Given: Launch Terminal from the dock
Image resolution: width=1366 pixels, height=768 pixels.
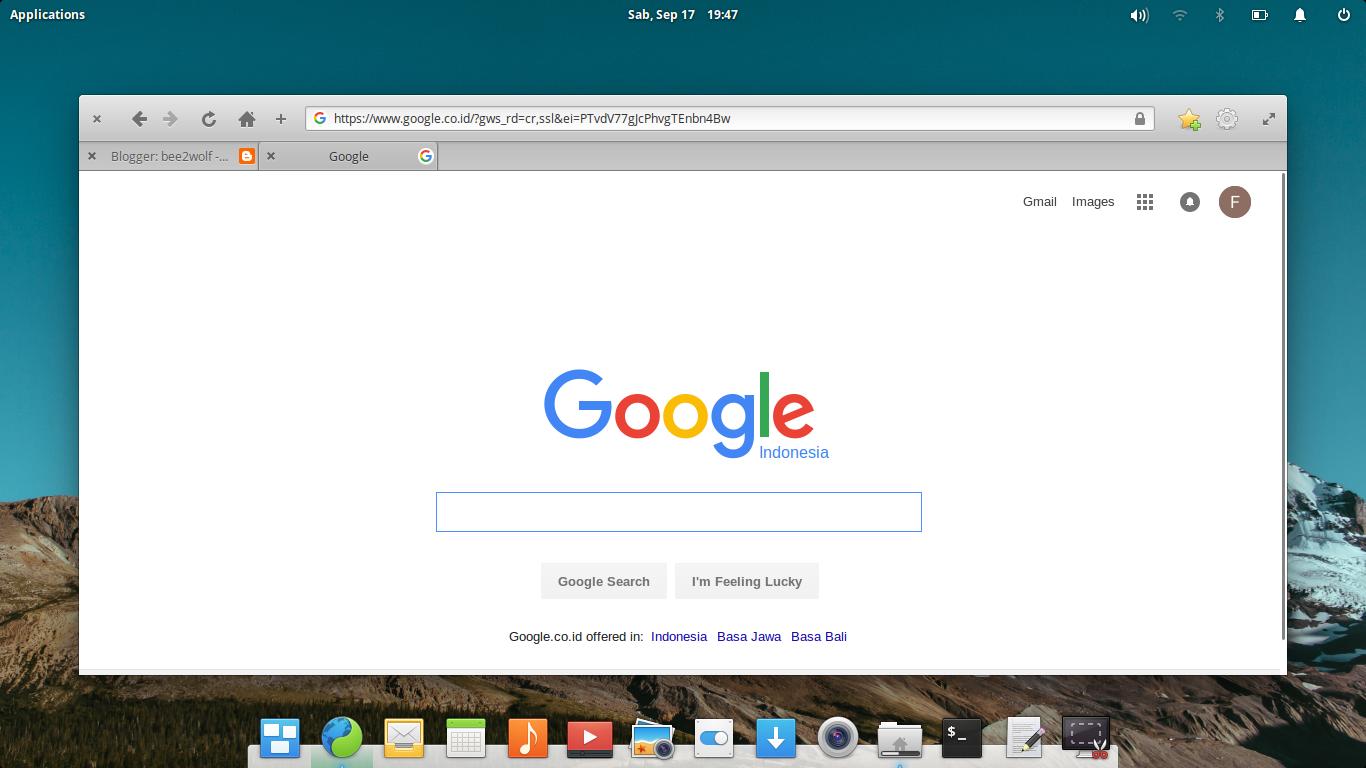Looking at the screenshot, I should [962, 739].
